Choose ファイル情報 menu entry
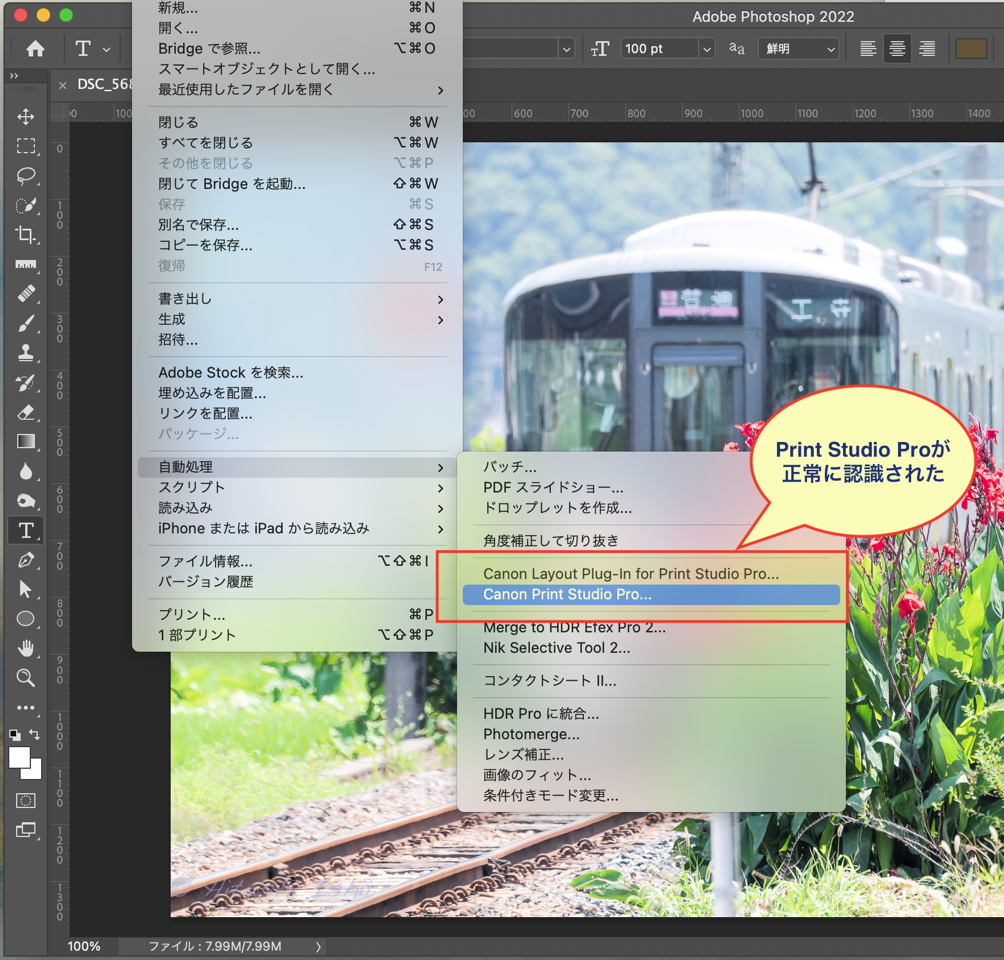 pos(297,562)
